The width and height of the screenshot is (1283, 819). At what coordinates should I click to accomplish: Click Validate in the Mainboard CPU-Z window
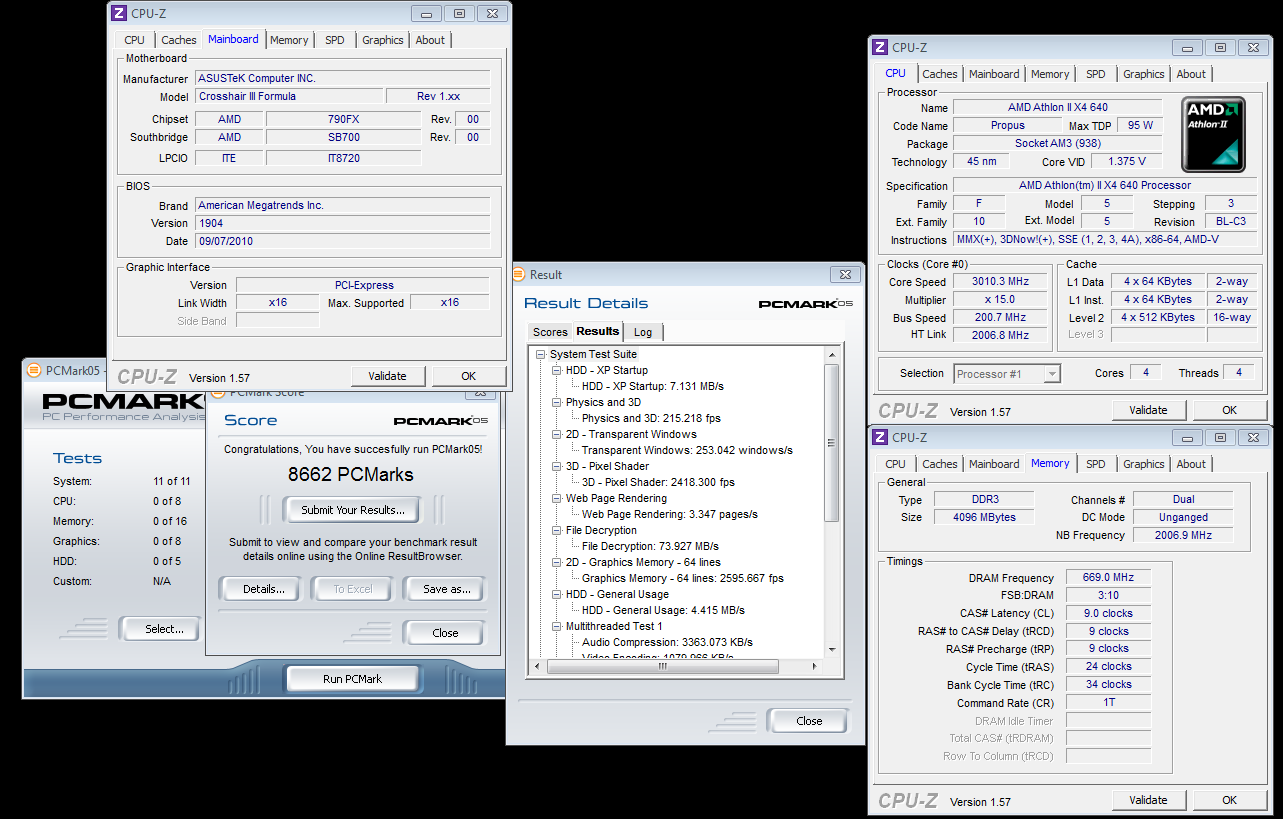pyautogui.click(x=387, y=376)
